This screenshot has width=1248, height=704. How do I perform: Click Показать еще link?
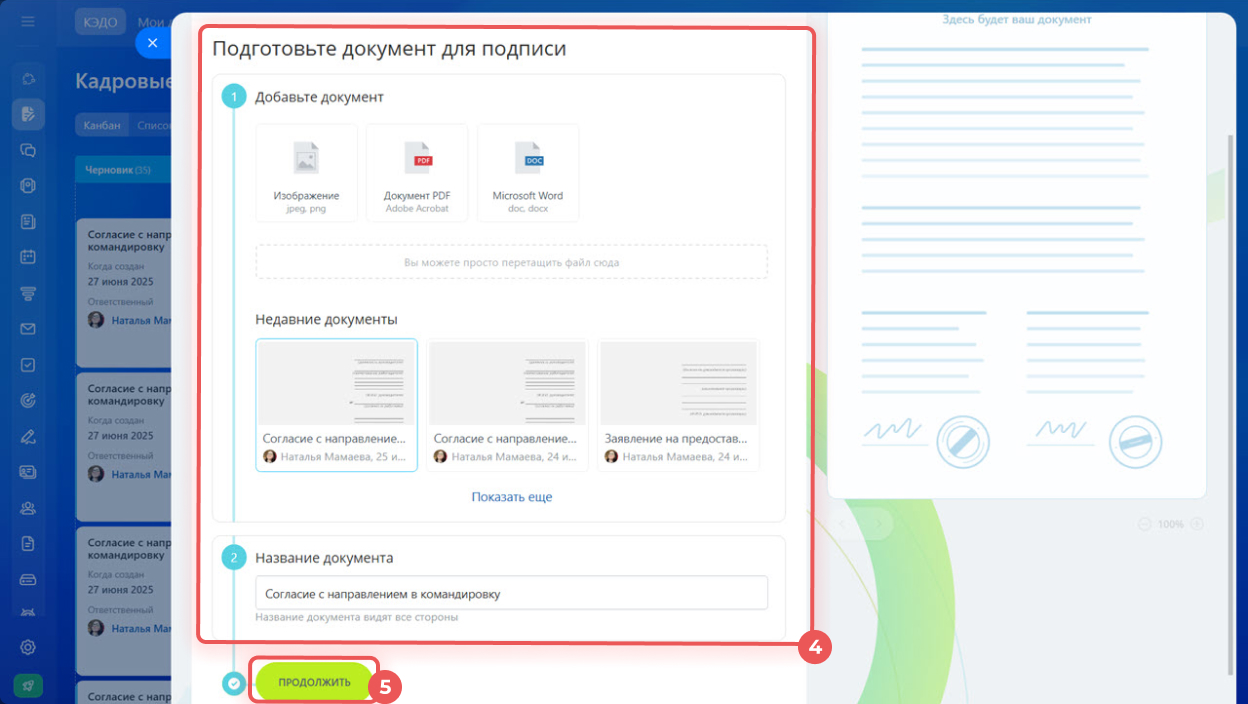(x=512, y=497)
